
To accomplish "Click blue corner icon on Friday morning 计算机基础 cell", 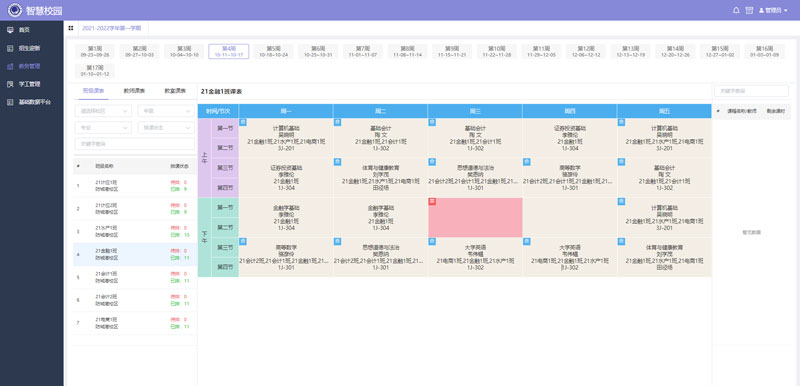I will [621, 122].
